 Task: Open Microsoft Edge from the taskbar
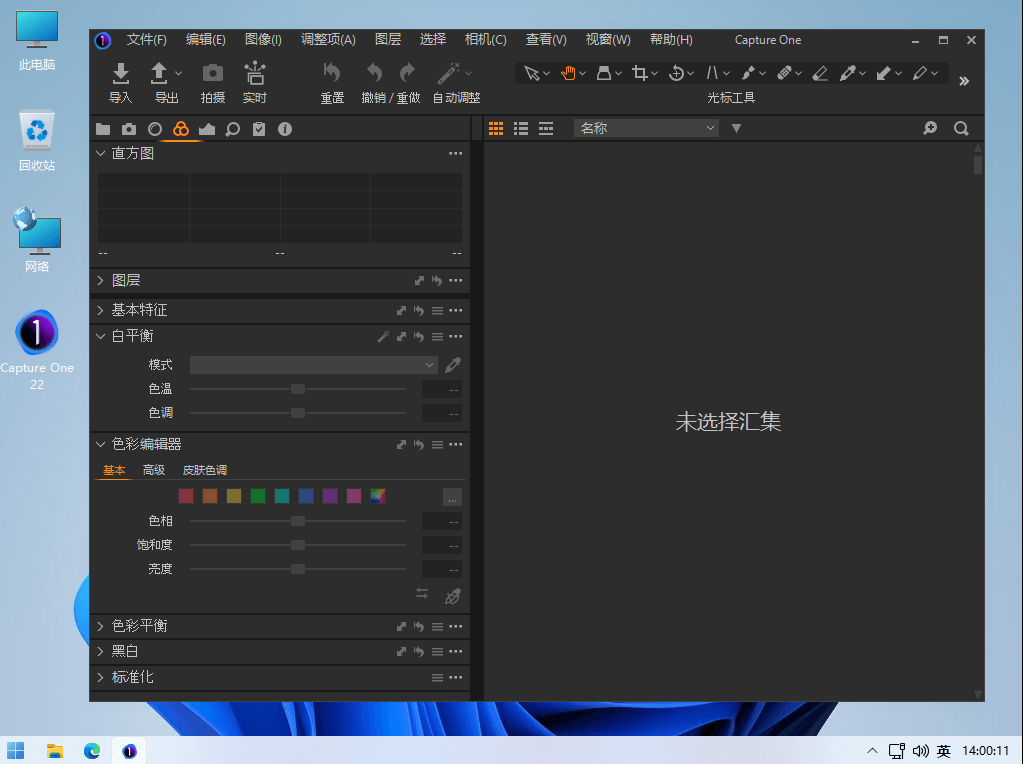coord(92,750)
